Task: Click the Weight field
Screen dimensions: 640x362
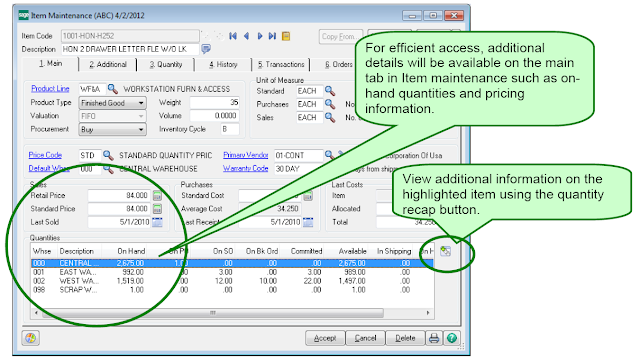Action: (215, 102)
